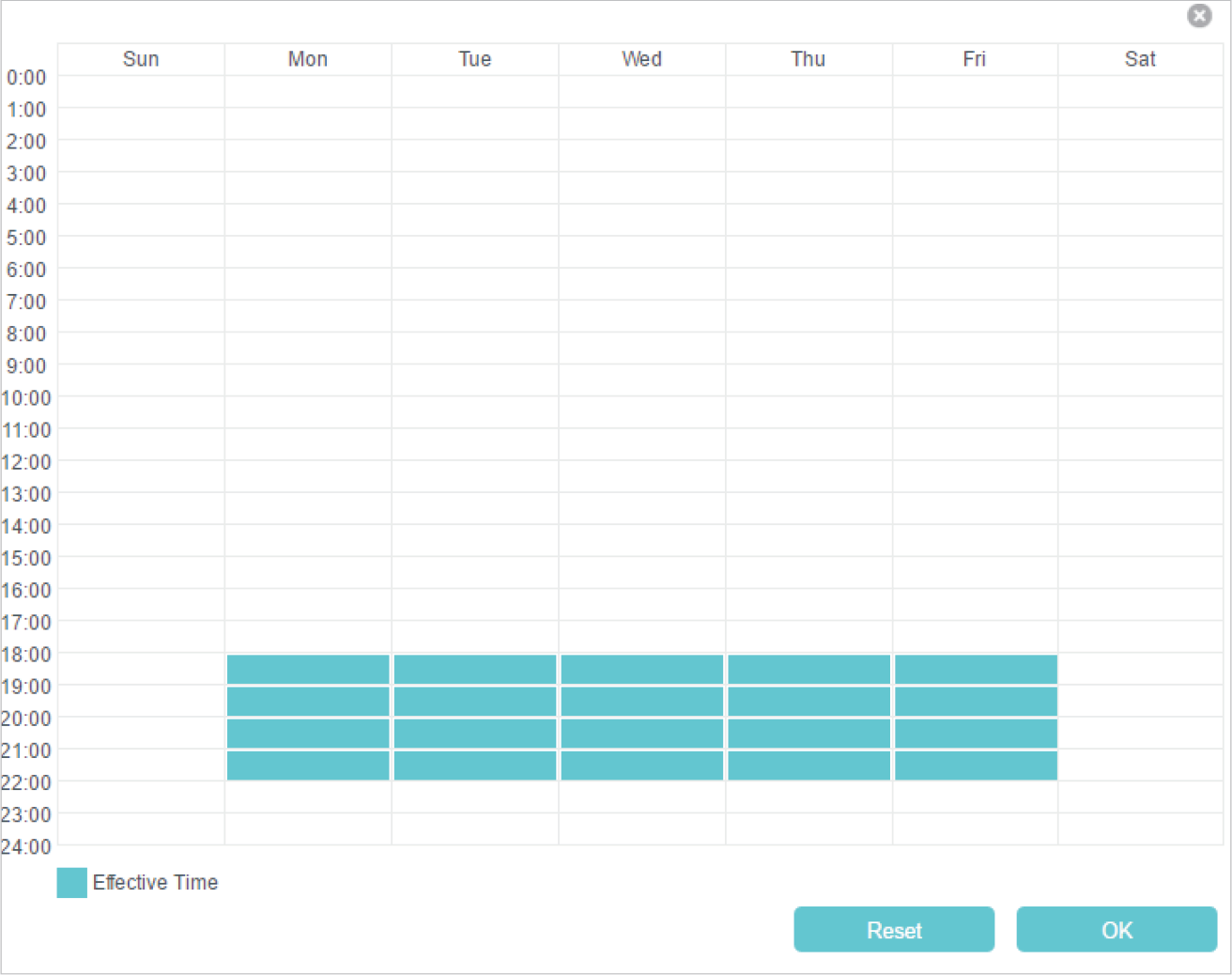Click the 18:00 row label
Image resolution: width=1232 pixels, height=975 pixels.
(x=26, y=655)
